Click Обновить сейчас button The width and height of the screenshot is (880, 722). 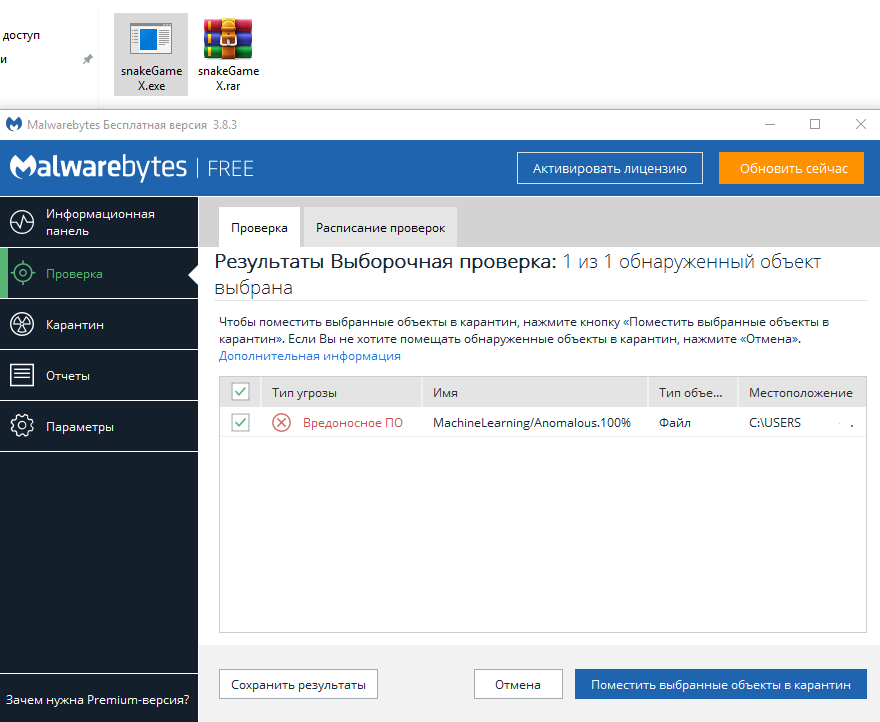coord(791,168)
